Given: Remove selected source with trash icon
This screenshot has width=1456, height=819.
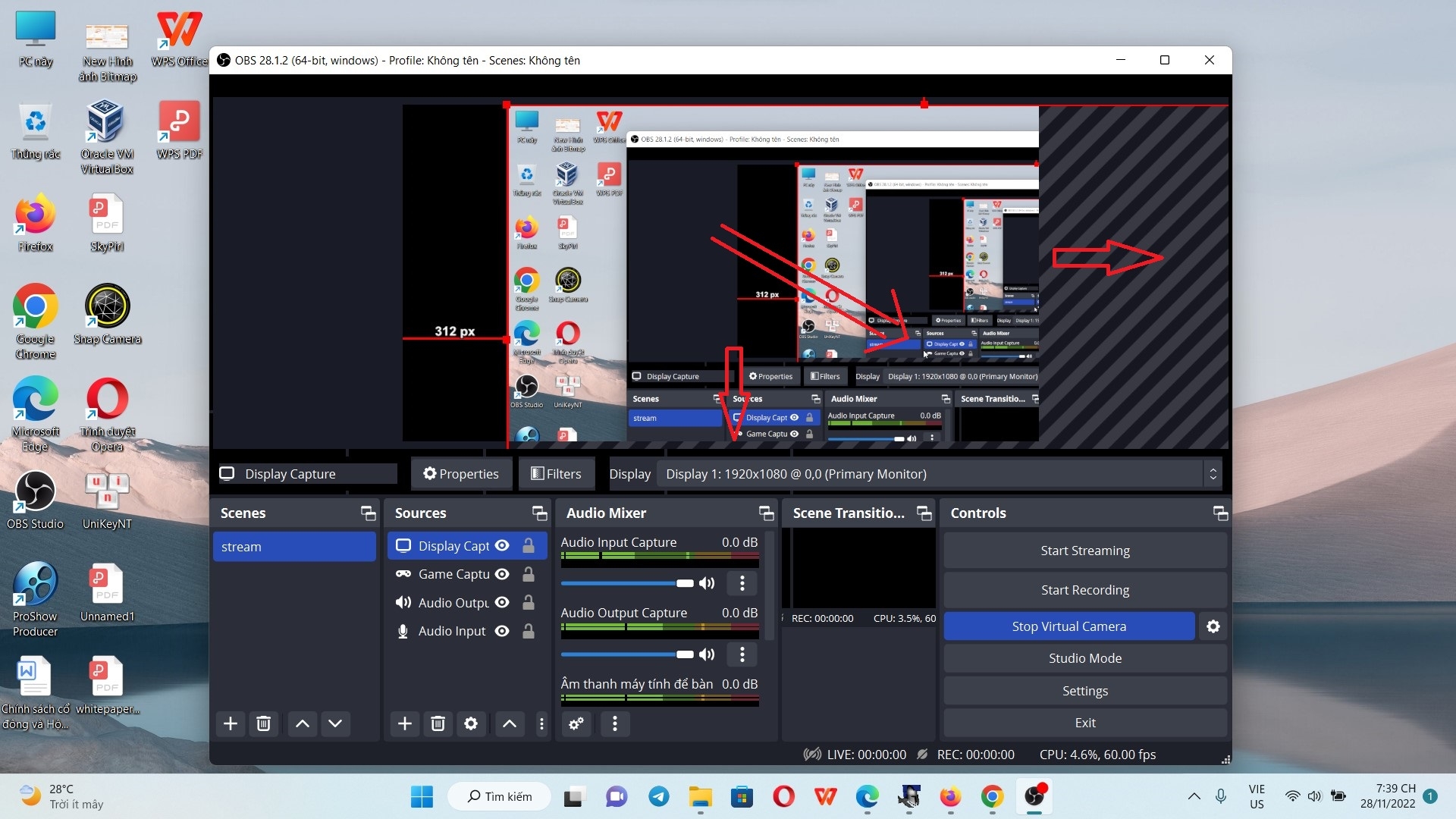Looking at the screenshot, I should click(x=438, y=723).
